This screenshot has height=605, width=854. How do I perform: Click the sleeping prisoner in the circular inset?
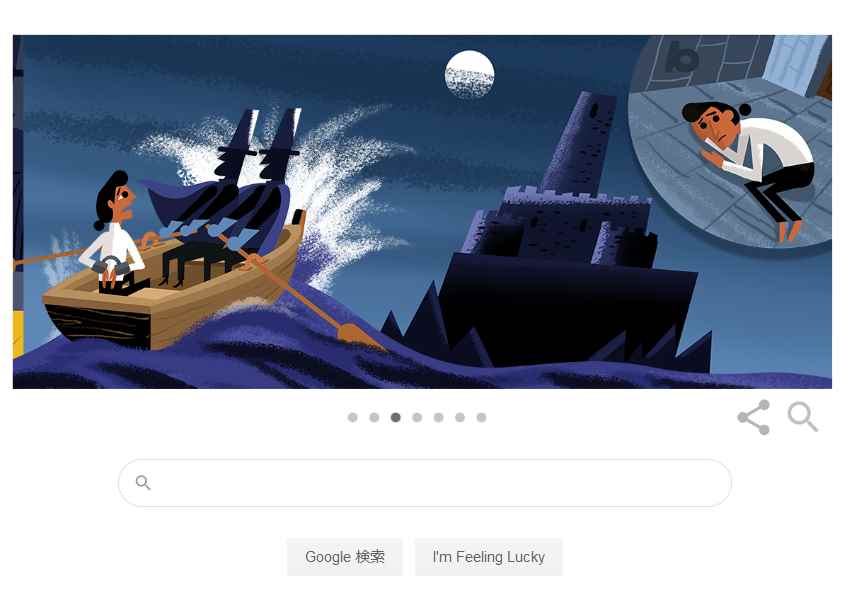pos(749,163)
